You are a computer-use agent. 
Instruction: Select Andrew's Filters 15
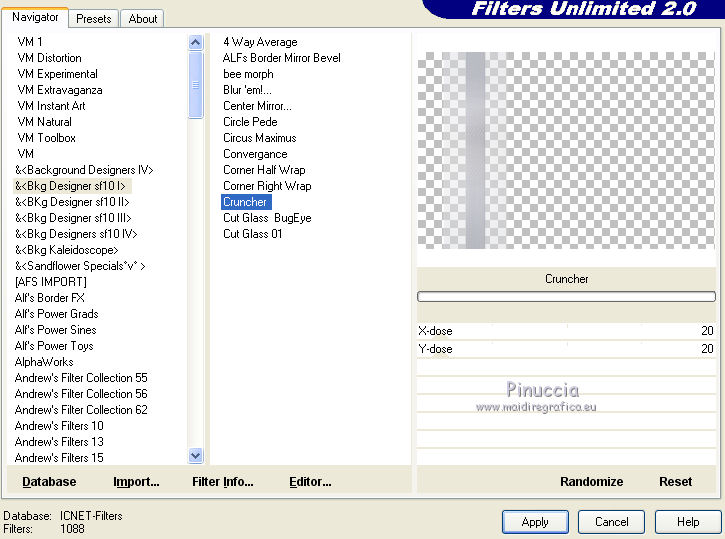(59, 458)
